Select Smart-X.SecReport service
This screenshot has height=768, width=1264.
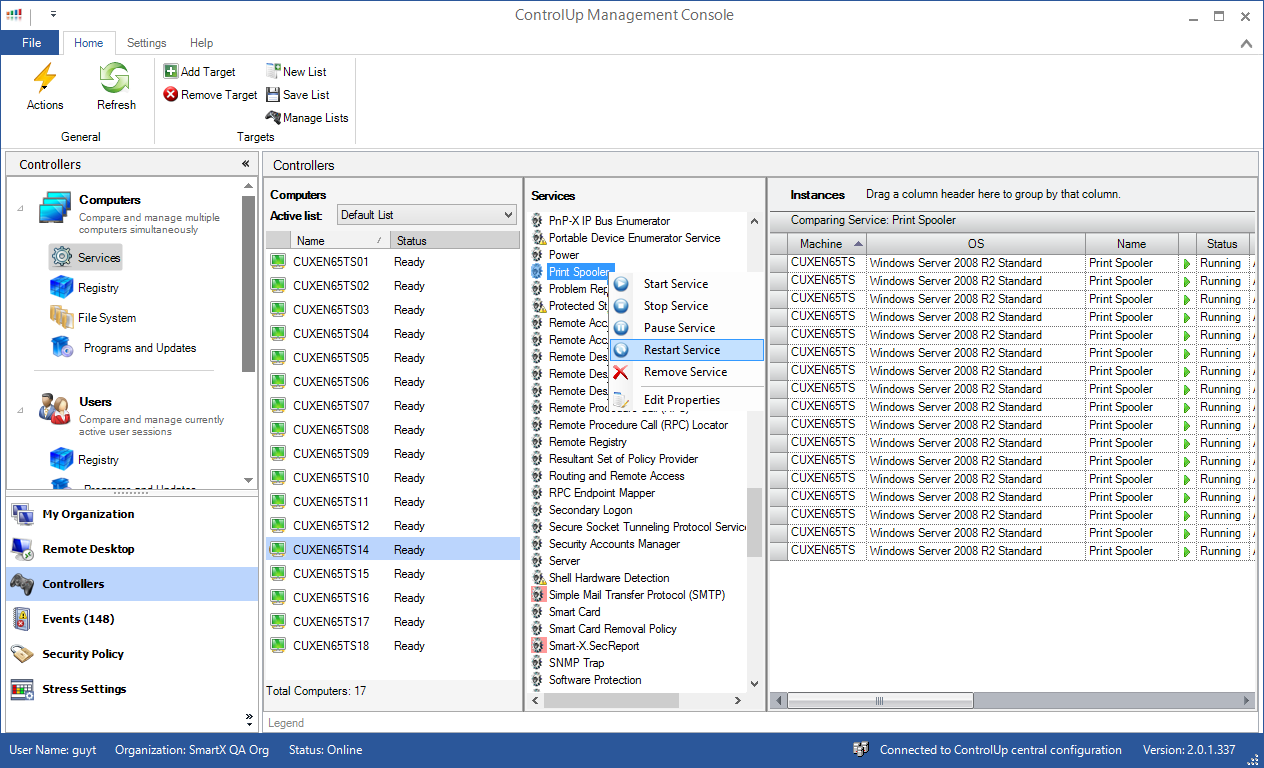pos(594,646)
